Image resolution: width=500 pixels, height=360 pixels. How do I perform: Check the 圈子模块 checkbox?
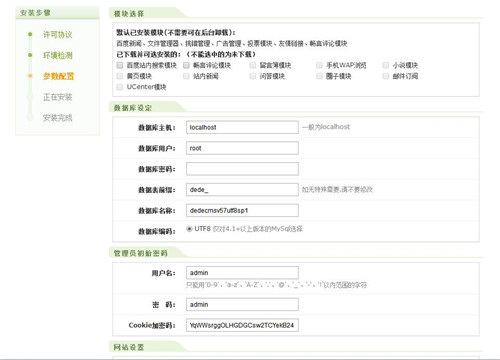[319, 76]
